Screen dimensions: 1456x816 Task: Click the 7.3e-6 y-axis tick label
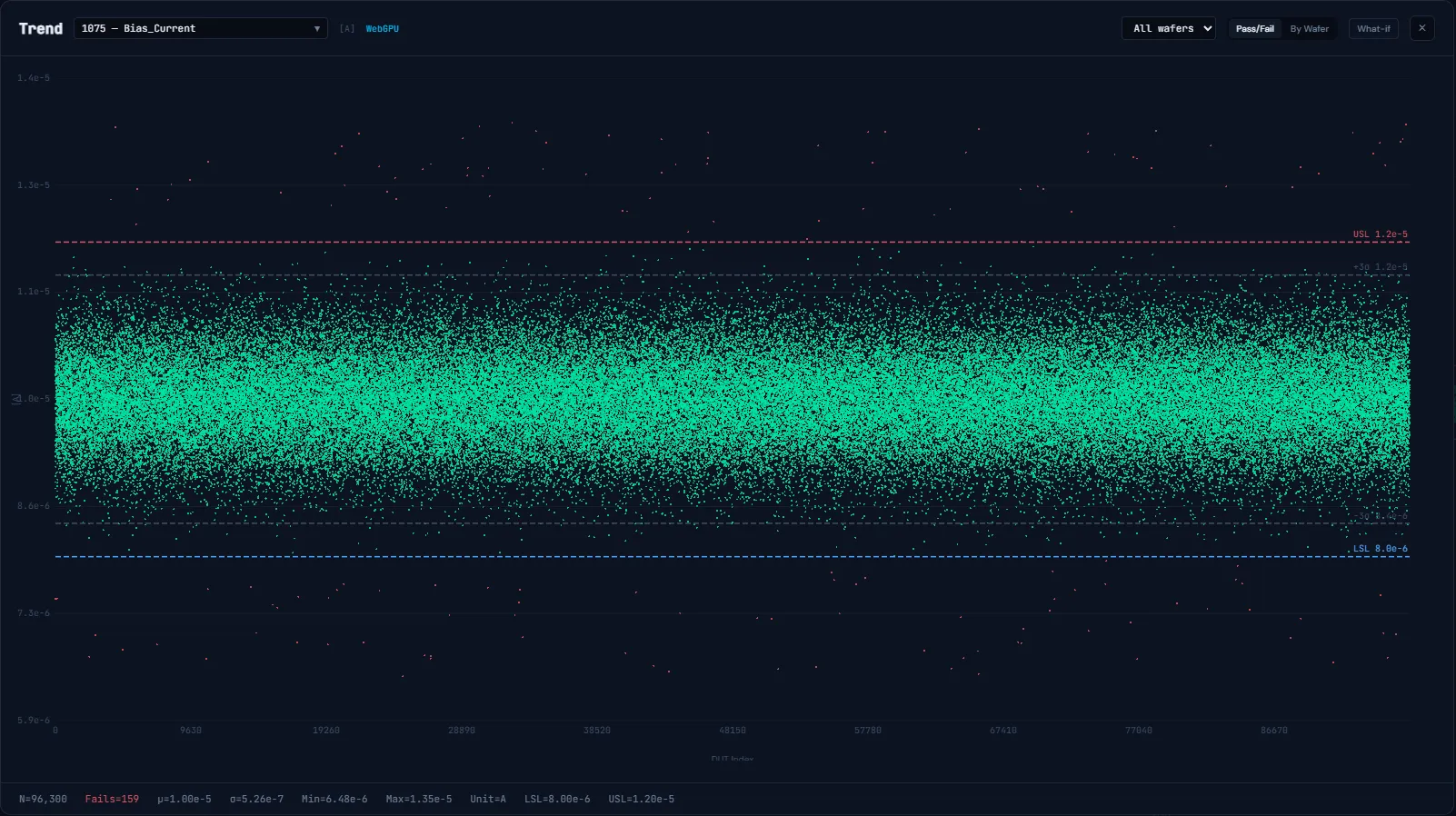34,613
